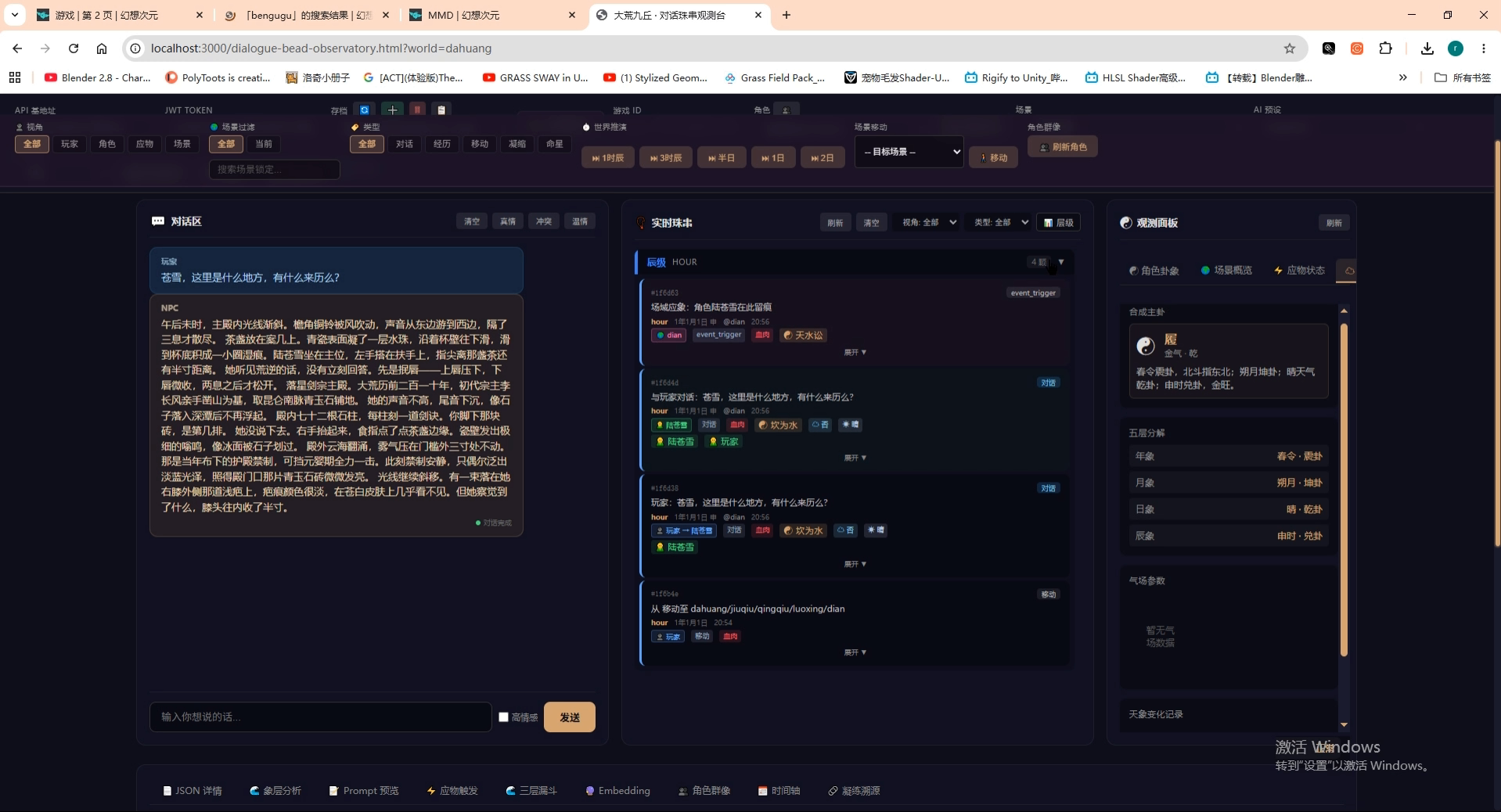The image size is (1501, 812).
Task: Click the 输入你想说的话 message input
Action: pyautogui.click(x=320, y=717)
